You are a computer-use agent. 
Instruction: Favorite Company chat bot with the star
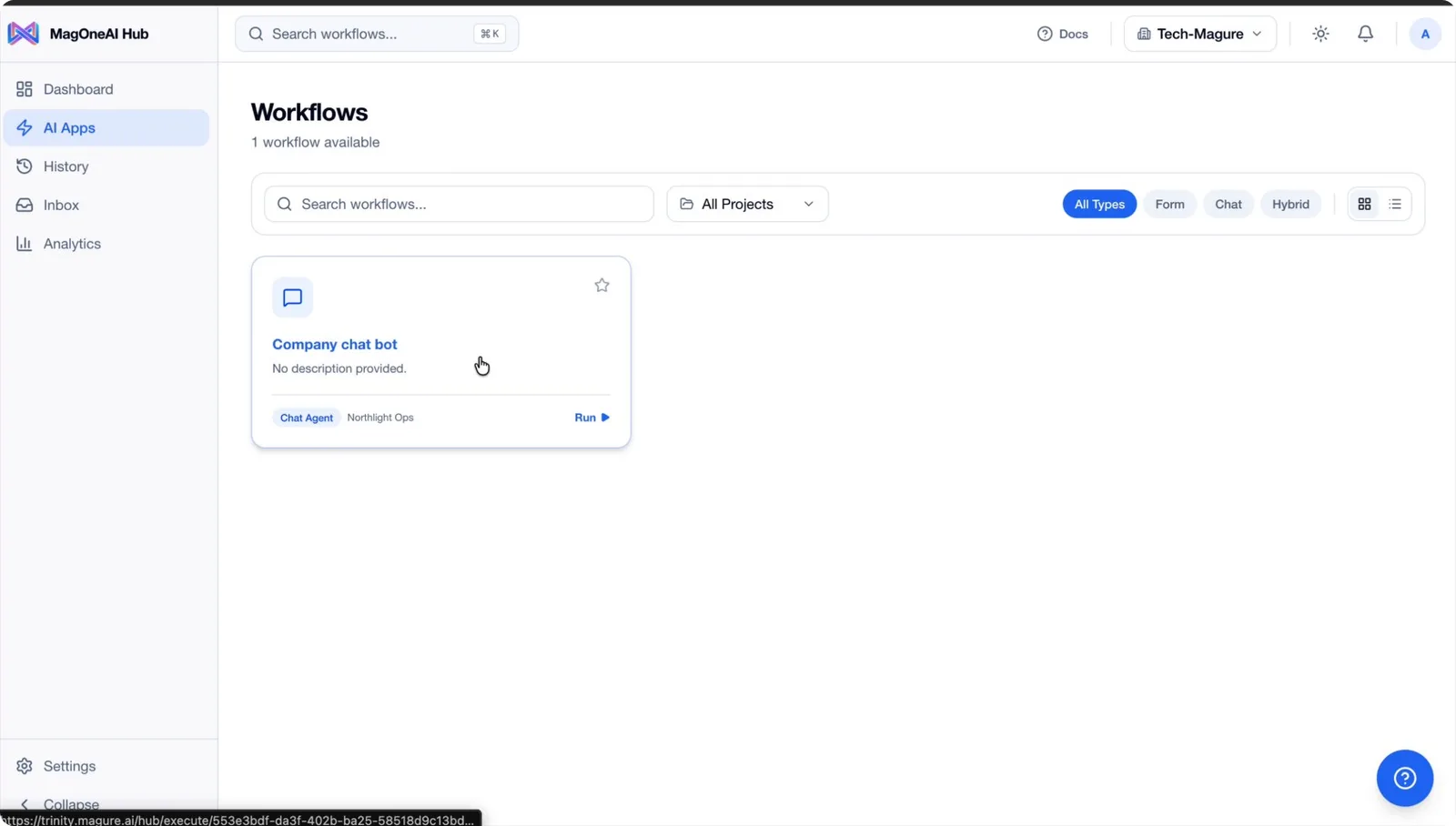point(602,286)
